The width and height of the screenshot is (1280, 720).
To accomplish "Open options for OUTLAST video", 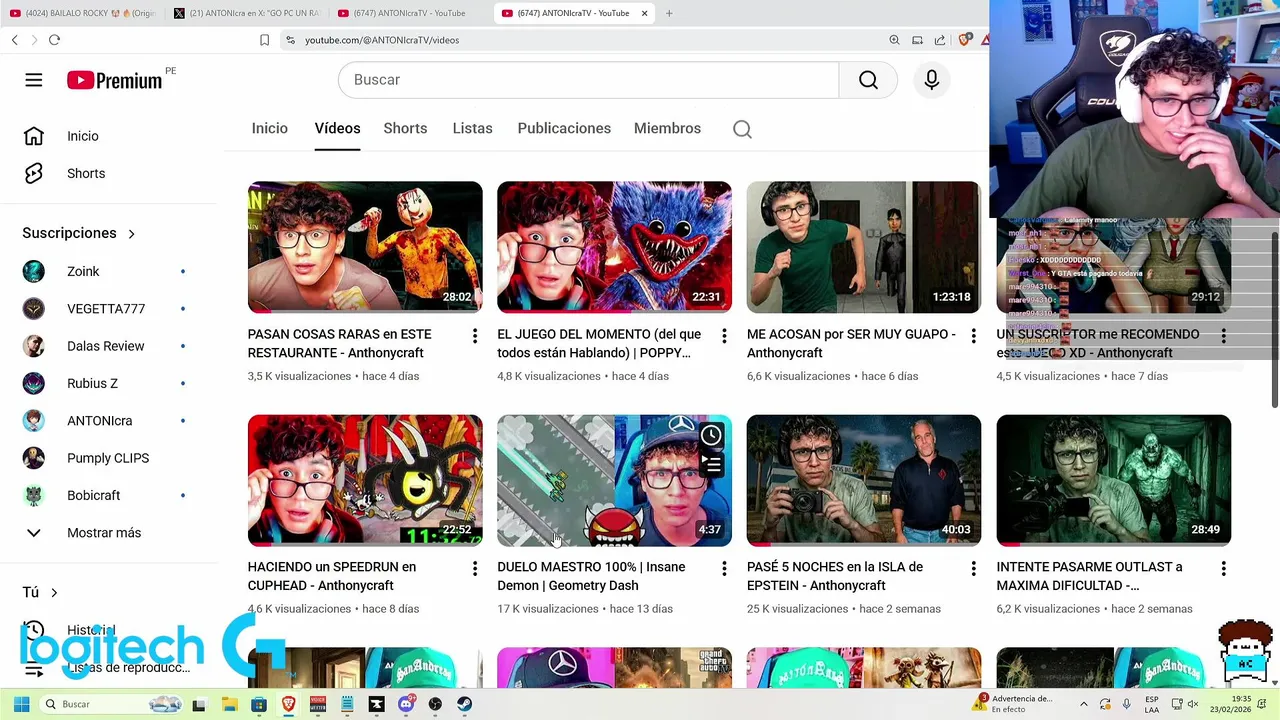I will pyautogui.click(x=1223, y=569).
